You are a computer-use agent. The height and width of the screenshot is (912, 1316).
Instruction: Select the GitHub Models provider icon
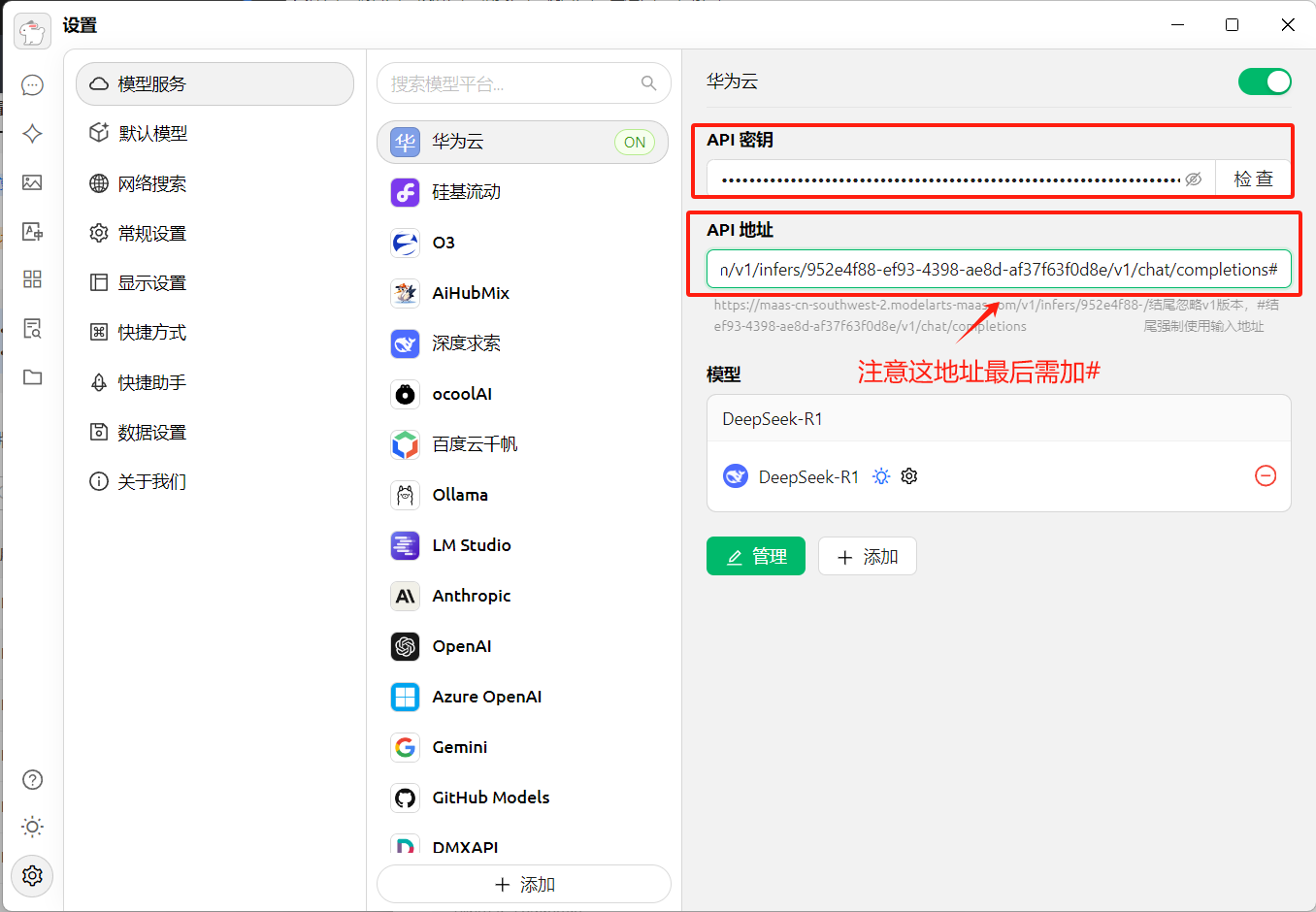[405, 798]
